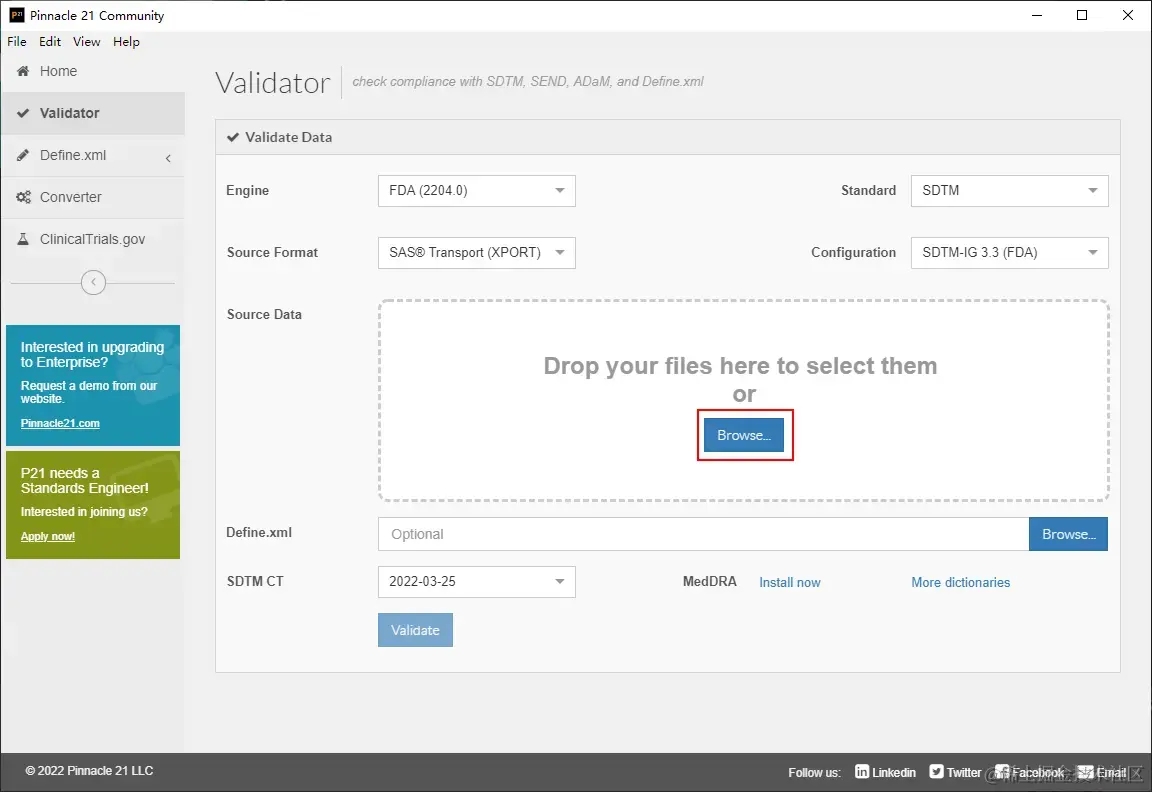Click the Validator checkmark icon in sidebar
1152x792 pixels.
(24, 113)
